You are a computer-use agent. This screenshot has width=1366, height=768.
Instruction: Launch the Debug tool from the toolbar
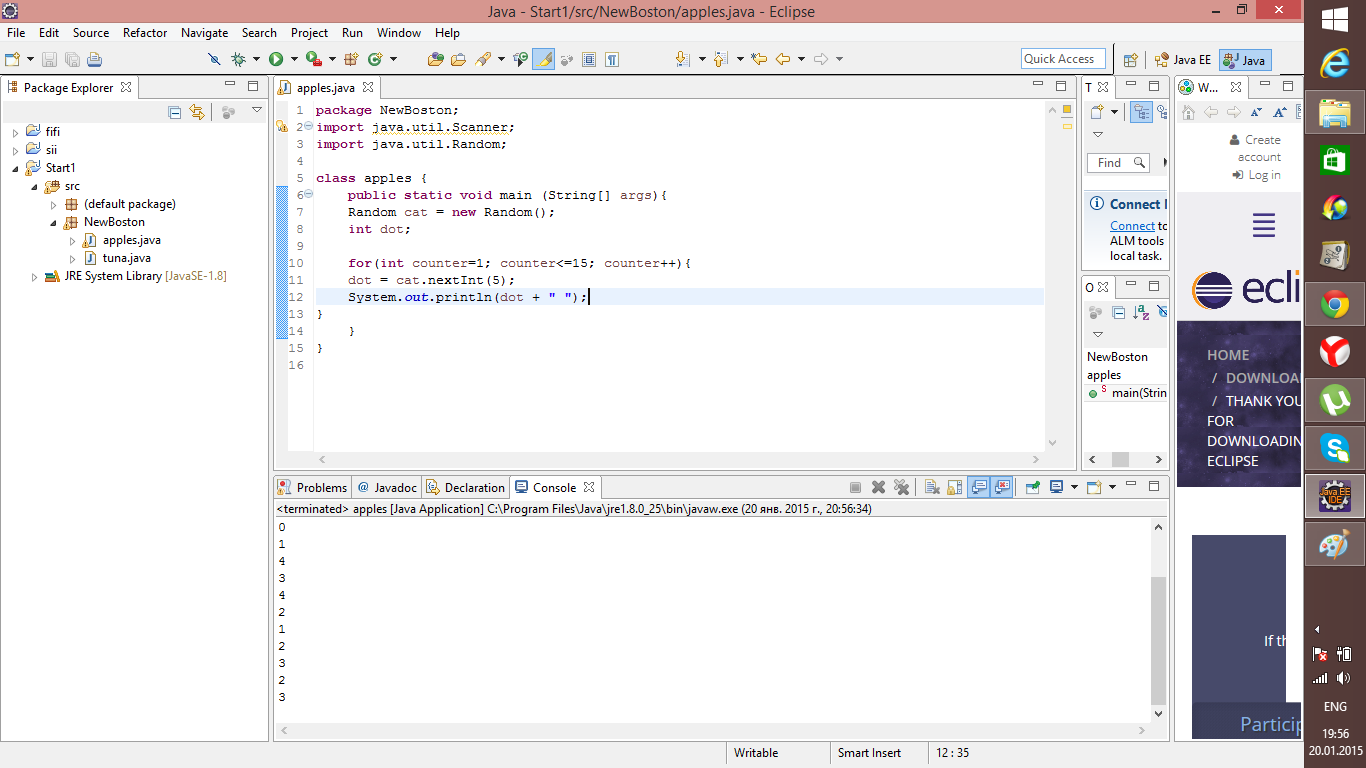click(236, 59)
